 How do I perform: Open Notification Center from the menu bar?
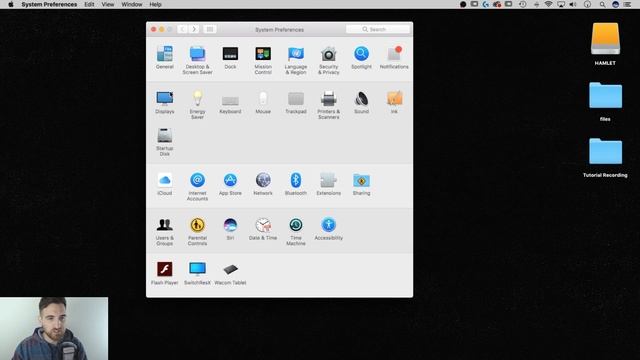click(x=627, y=4)
